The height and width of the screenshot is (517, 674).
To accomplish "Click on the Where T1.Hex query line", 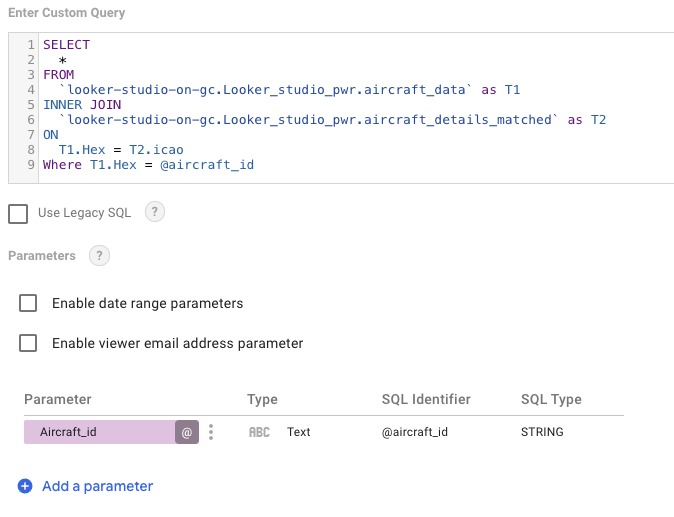I will (148, 165).
